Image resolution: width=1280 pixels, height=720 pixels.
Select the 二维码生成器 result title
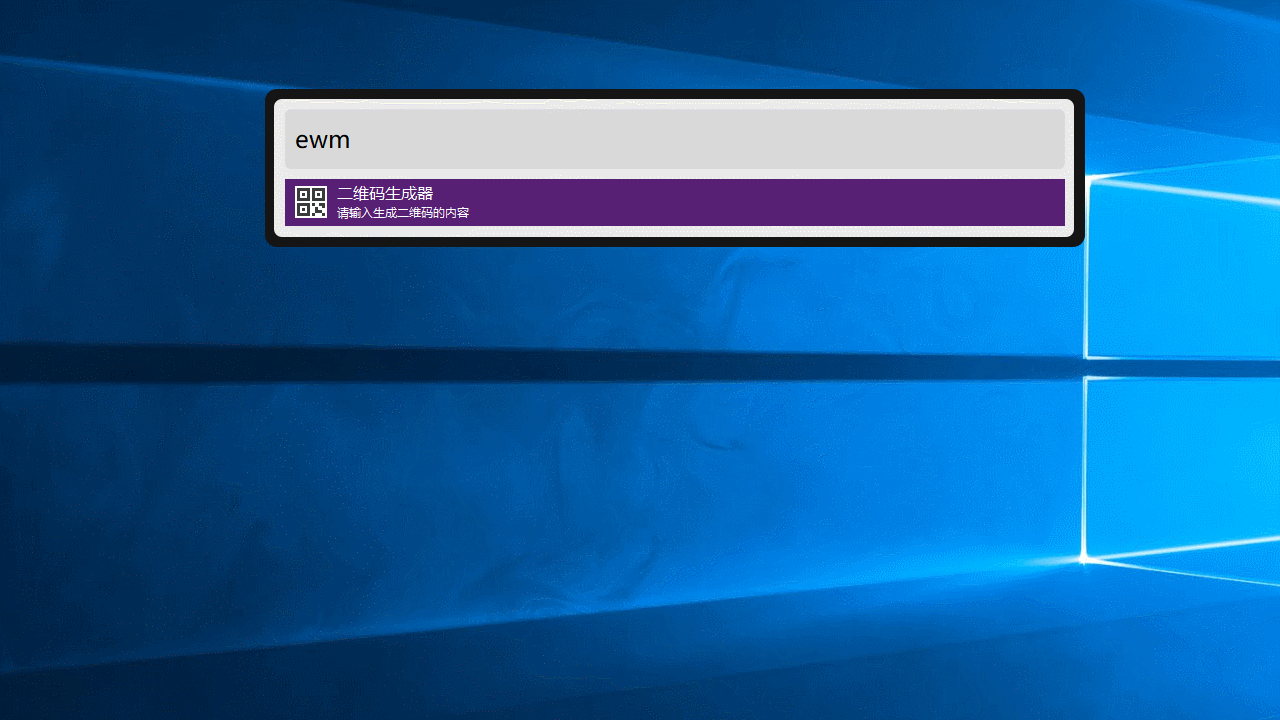[385, 193]
